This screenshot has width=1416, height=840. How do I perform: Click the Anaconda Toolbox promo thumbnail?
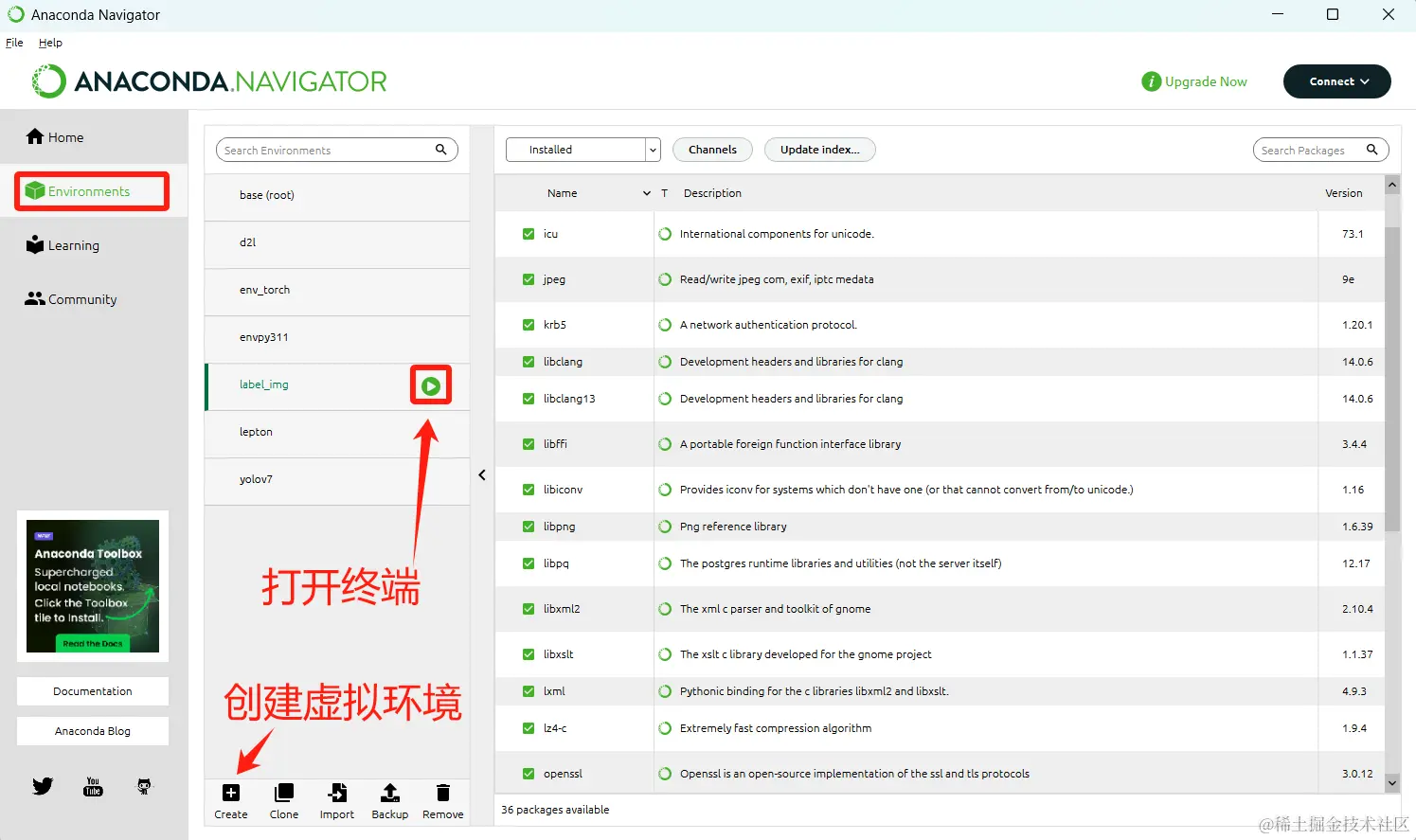(93, 586)
